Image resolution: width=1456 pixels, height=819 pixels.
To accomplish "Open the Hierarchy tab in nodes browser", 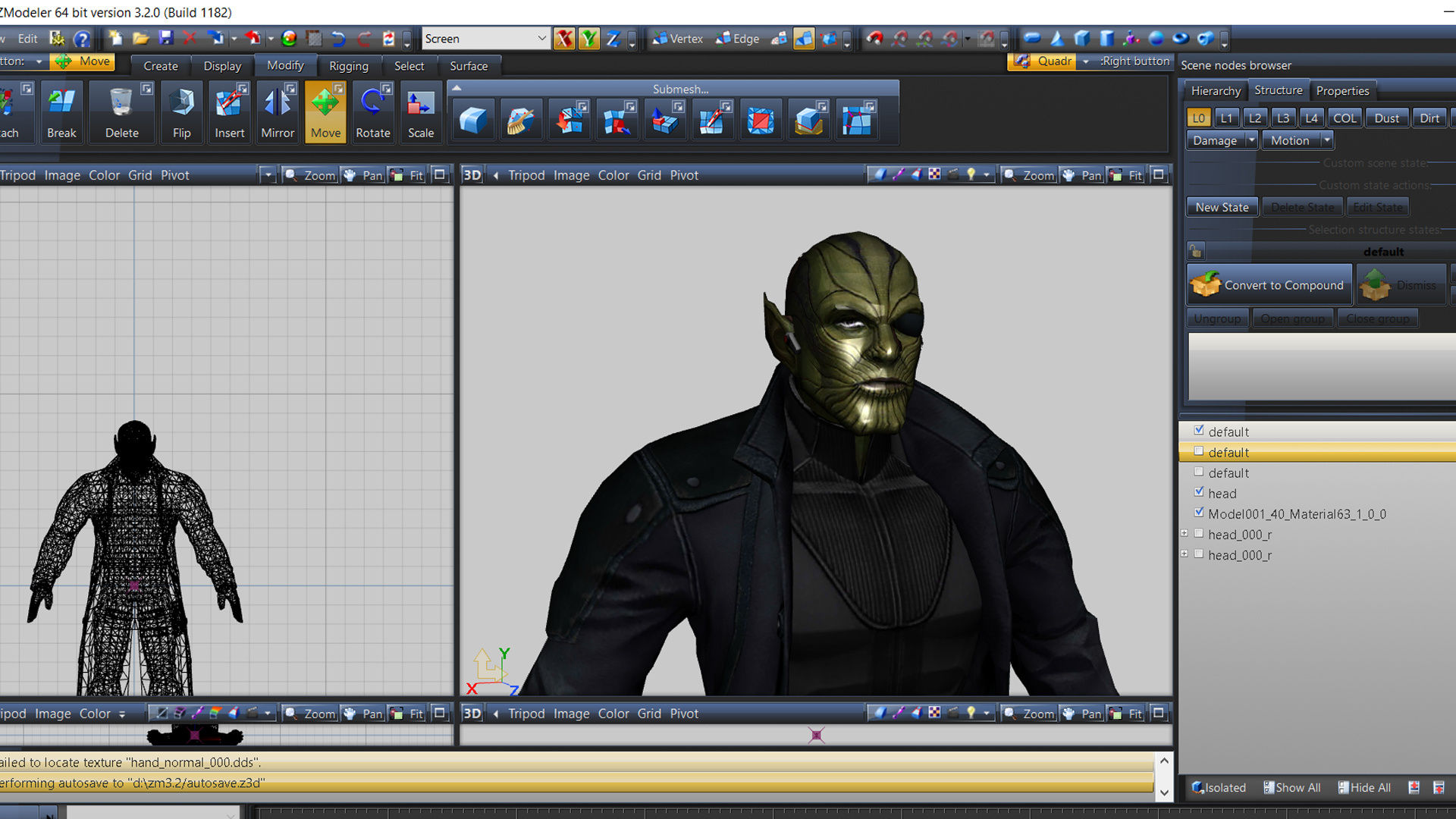I will pos(1216,90).
